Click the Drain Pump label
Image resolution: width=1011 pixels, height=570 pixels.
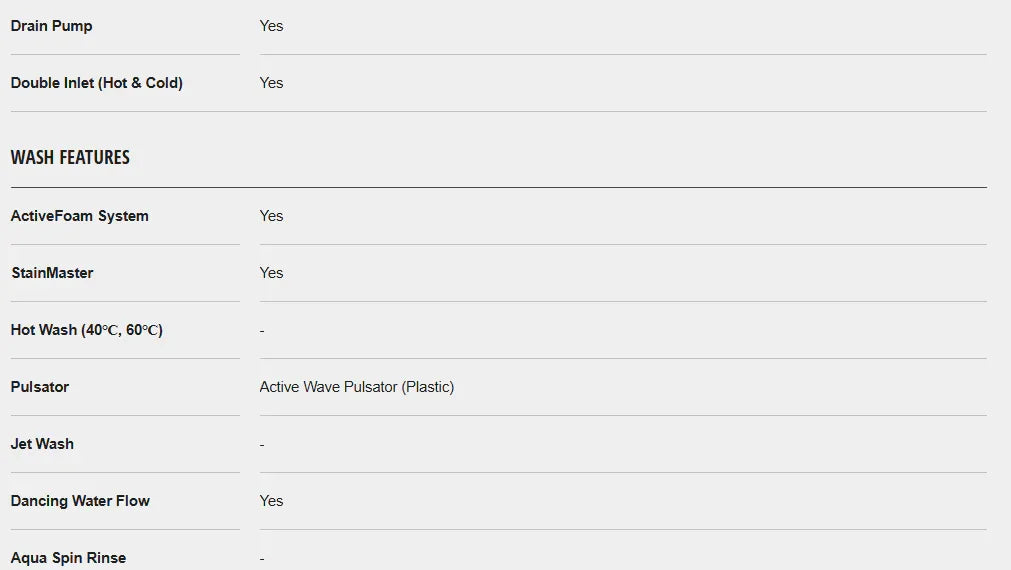tap(51, 26)
